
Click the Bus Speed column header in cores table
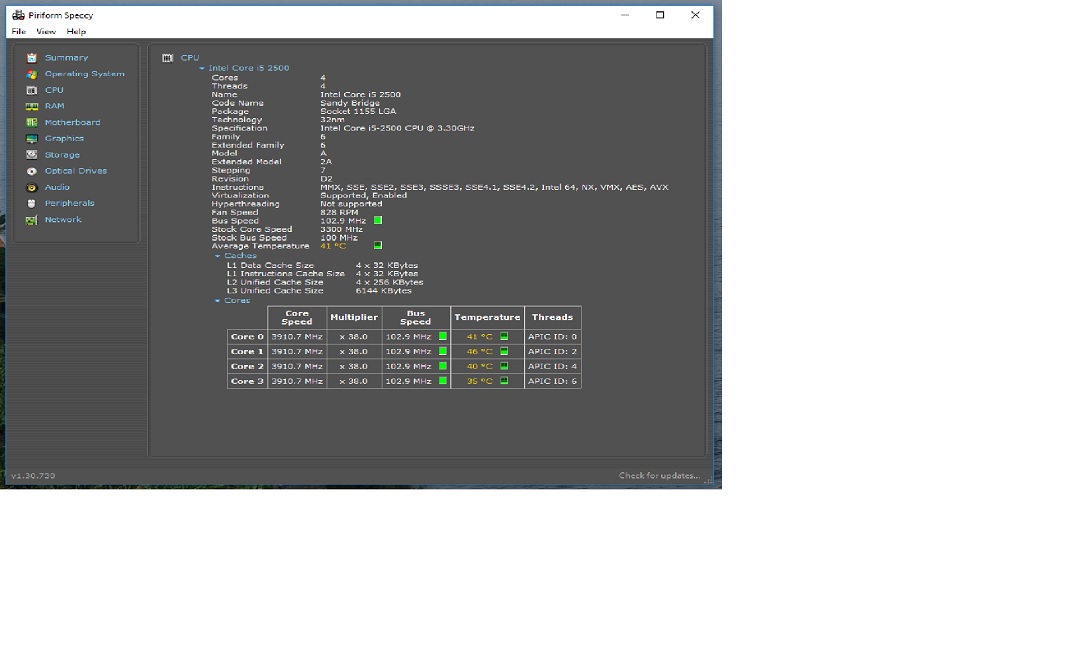(x=416, y=318)
